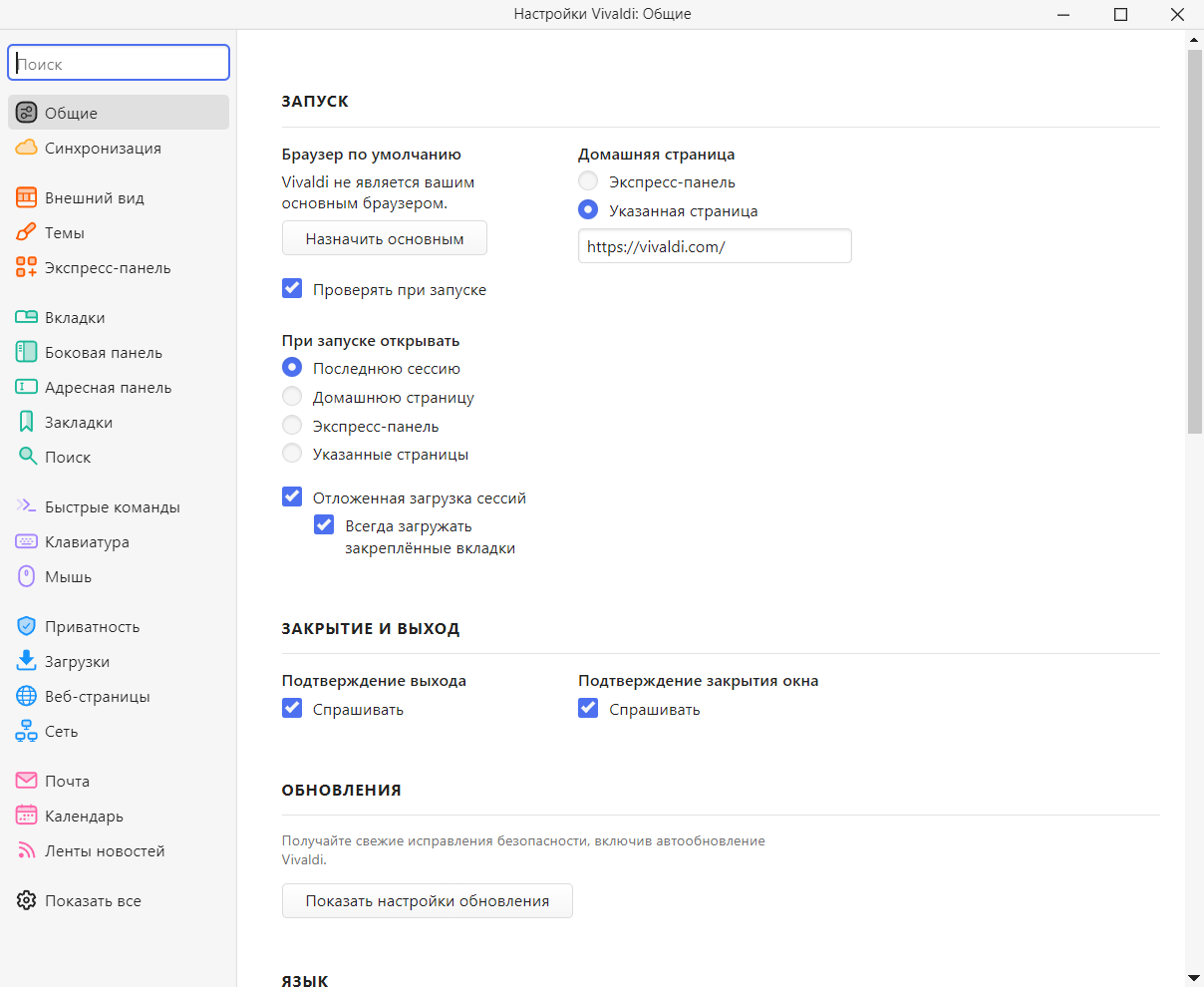Click the Боковая панель icon
Screen dimensions: 1204x987
(27, 352)
